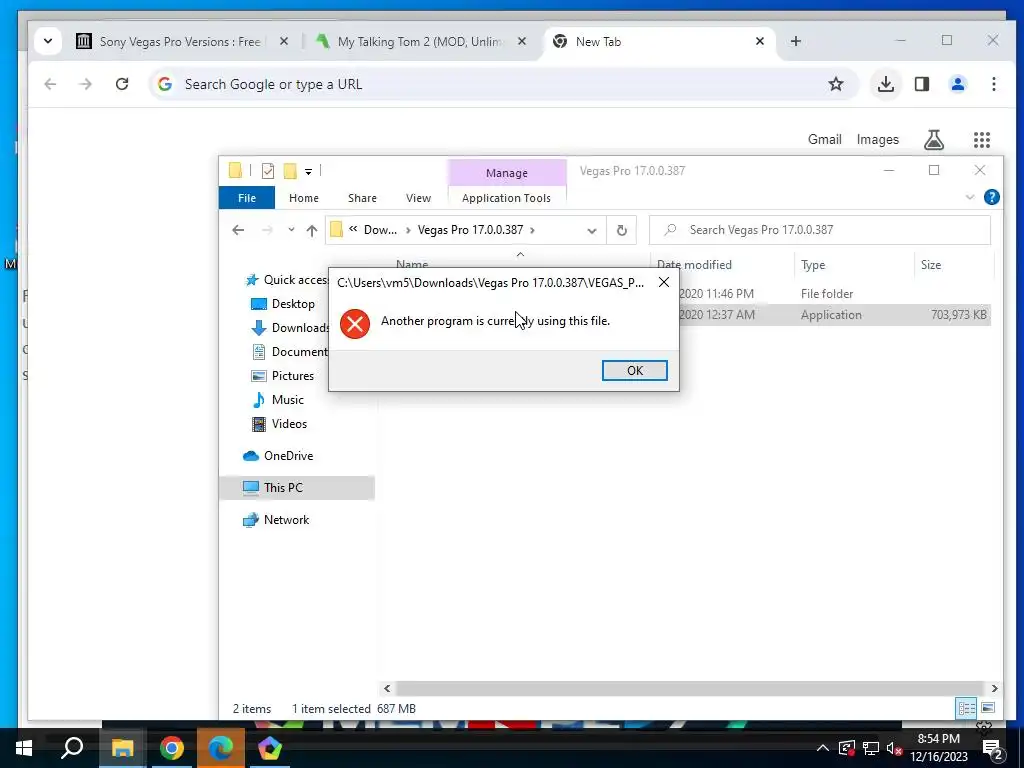Click Vegas Pro 17.0.0.387 breadcrumb
This screenshot has height=768, width=1024.
click(x=470, y=230)
